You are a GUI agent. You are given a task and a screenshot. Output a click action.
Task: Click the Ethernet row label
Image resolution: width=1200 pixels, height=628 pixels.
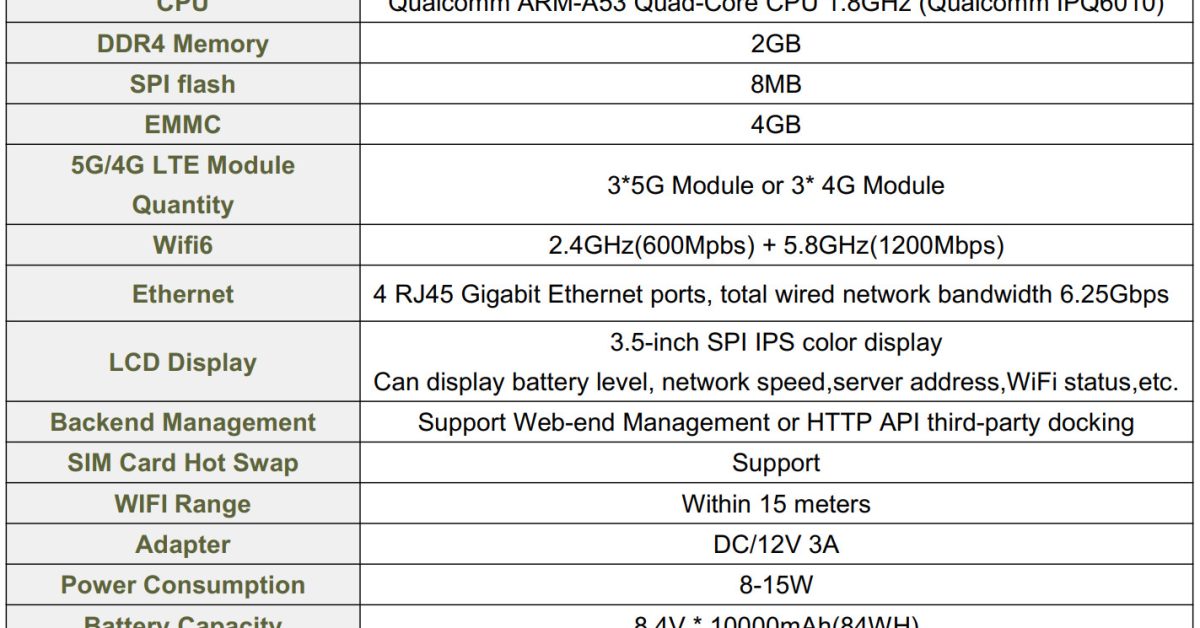tap(182, 294)
